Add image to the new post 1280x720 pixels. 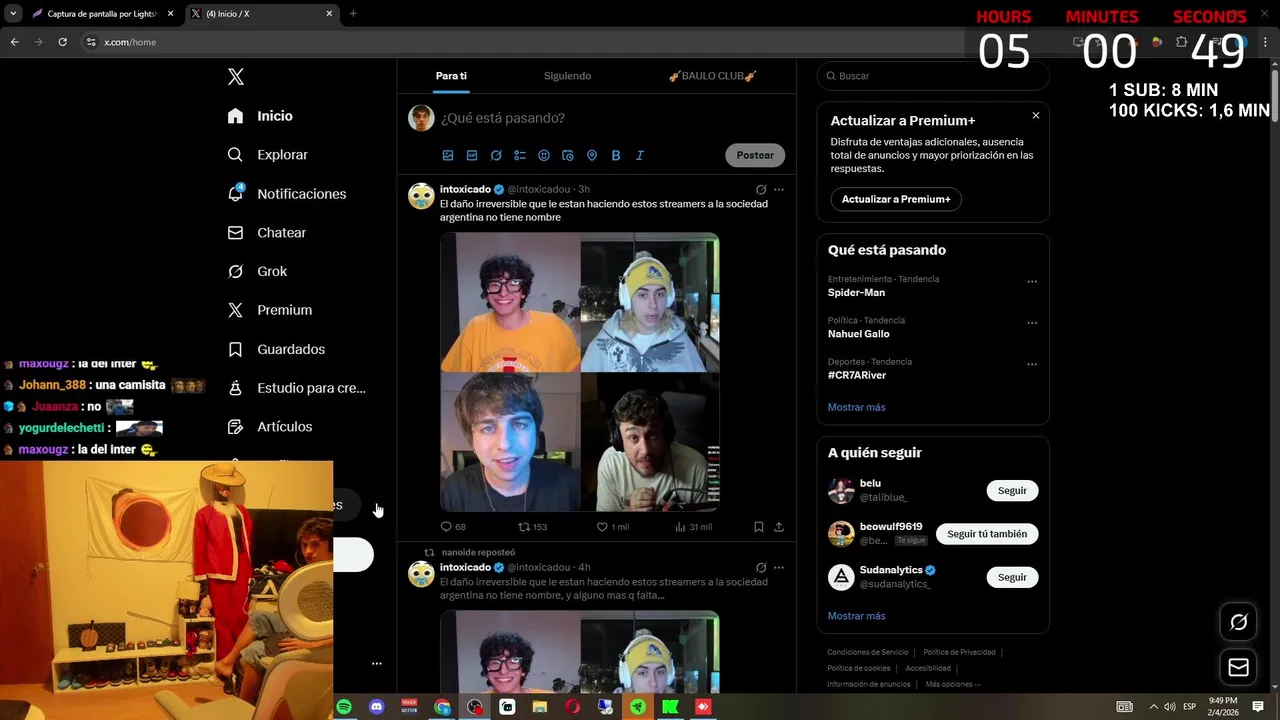pos(448,155)
